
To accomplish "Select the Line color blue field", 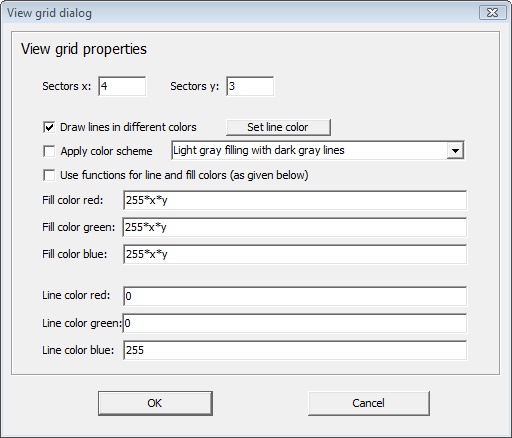I will pyautogui.click(x=295, y=350).
